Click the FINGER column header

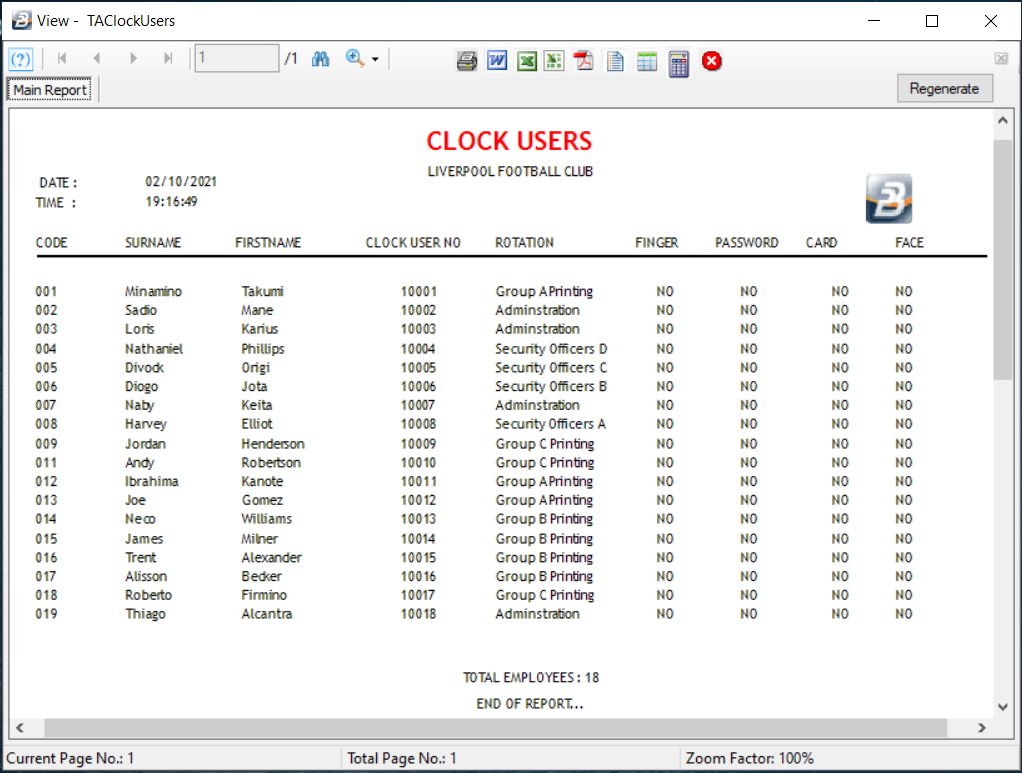(x=656, y=242)
